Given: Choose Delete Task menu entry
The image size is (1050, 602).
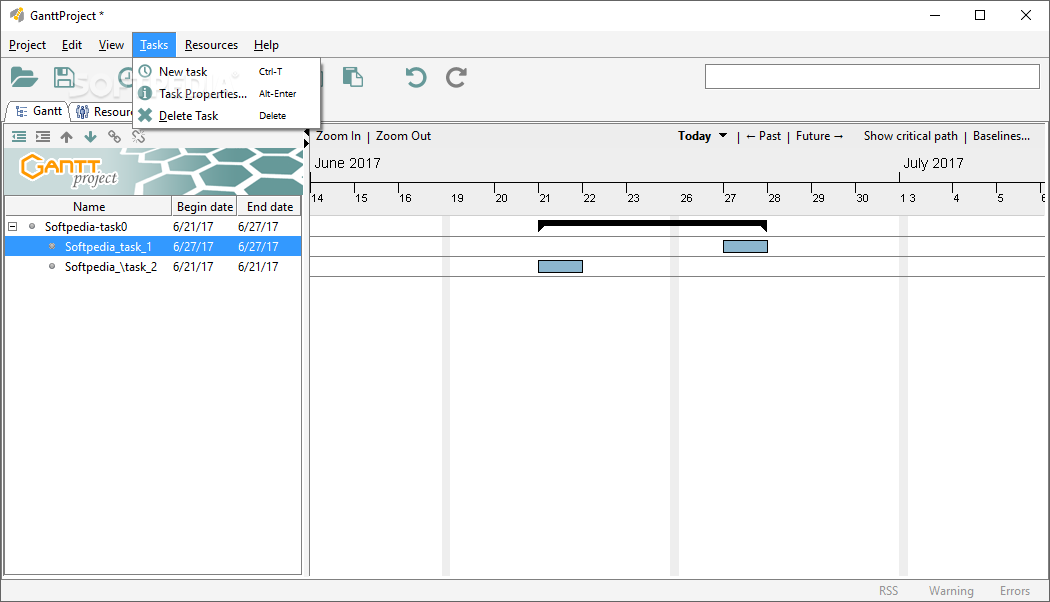Looking at the screenshot, I should click(226, 115).
